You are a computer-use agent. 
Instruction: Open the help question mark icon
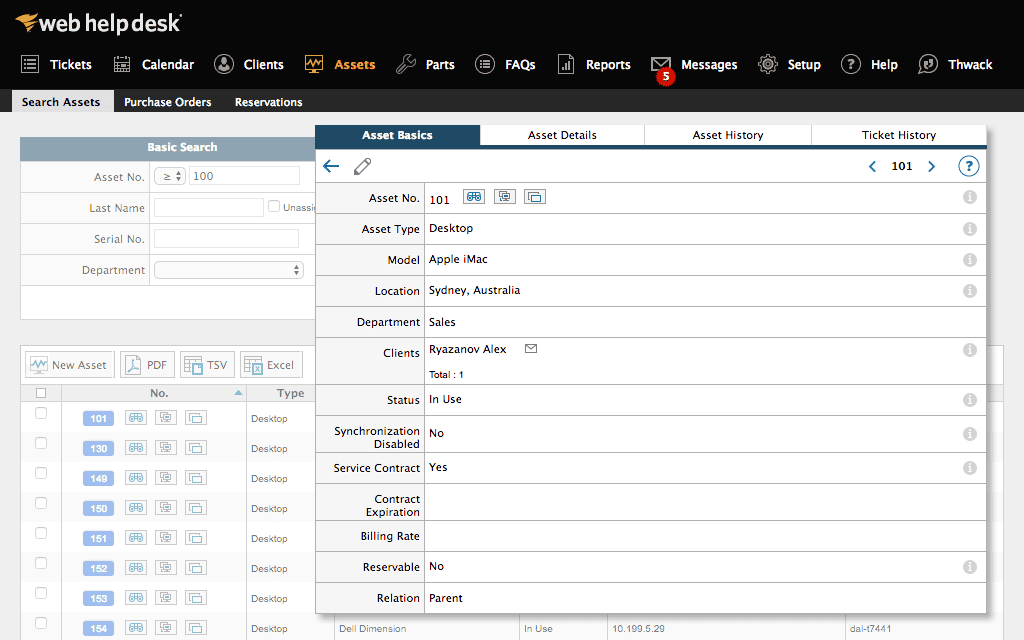coord(968,166)
